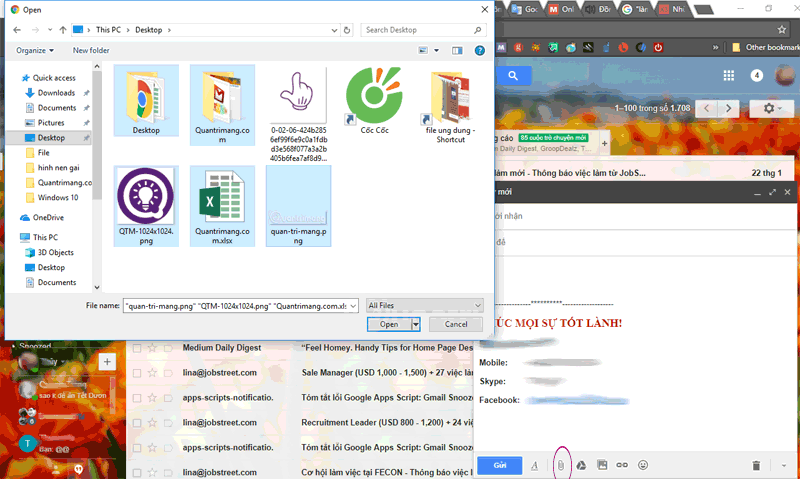Open the Gmail notifications badge showing 4
Viewport: 800px width, 479px height.
(757, 75)
